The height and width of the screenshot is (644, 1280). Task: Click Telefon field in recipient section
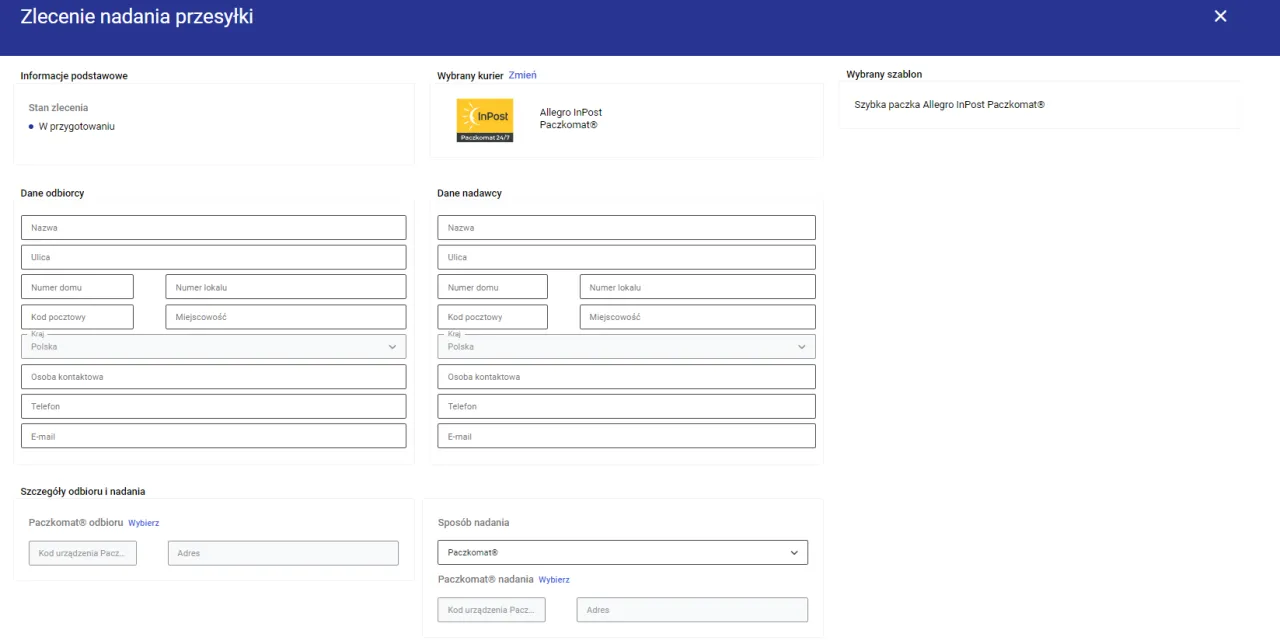pyautogui.click(x=213, y=406)
